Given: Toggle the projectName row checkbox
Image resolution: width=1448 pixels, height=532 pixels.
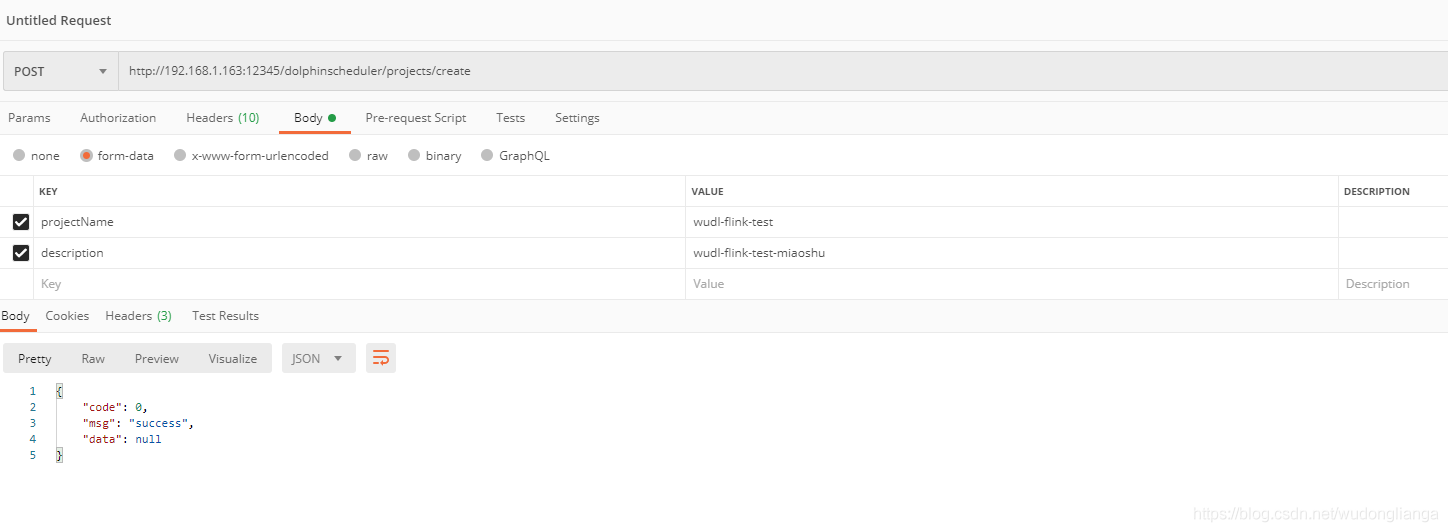Looking at the screenshot, I should (21, 222).
